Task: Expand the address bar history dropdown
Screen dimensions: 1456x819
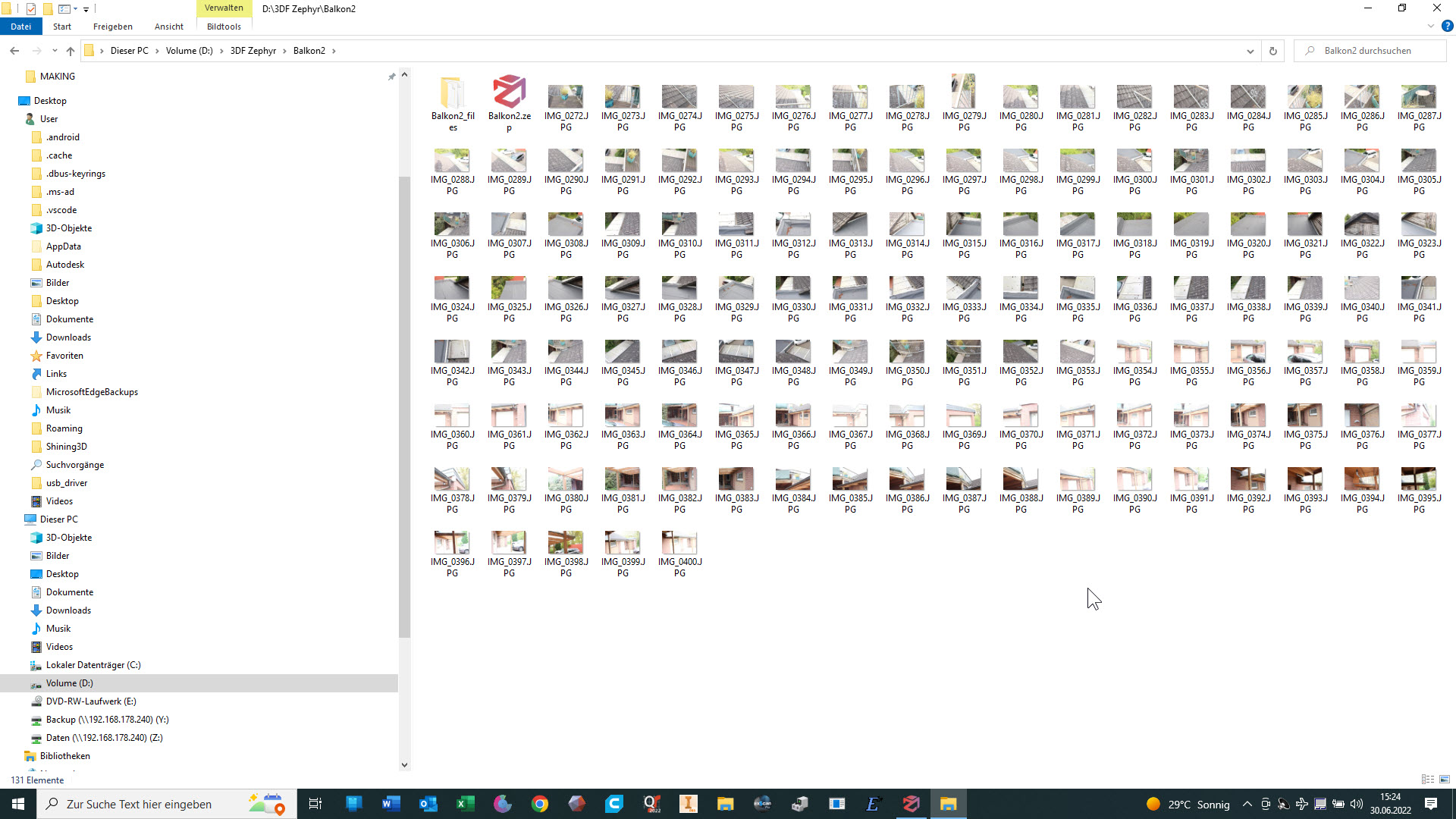Action: pos(1250,51)
